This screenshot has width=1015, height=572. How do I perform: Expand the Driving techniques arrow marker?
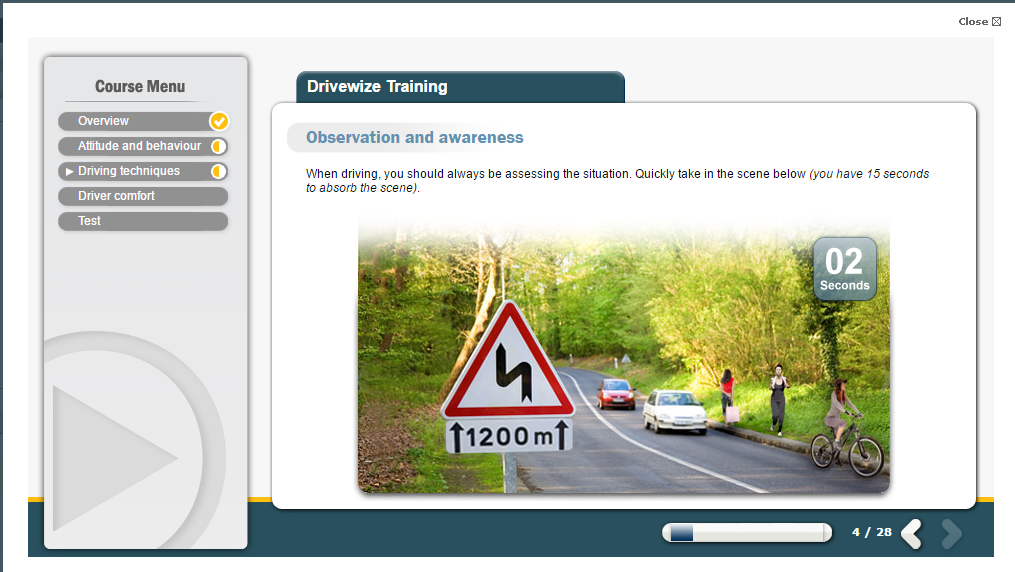pos(70,172)
